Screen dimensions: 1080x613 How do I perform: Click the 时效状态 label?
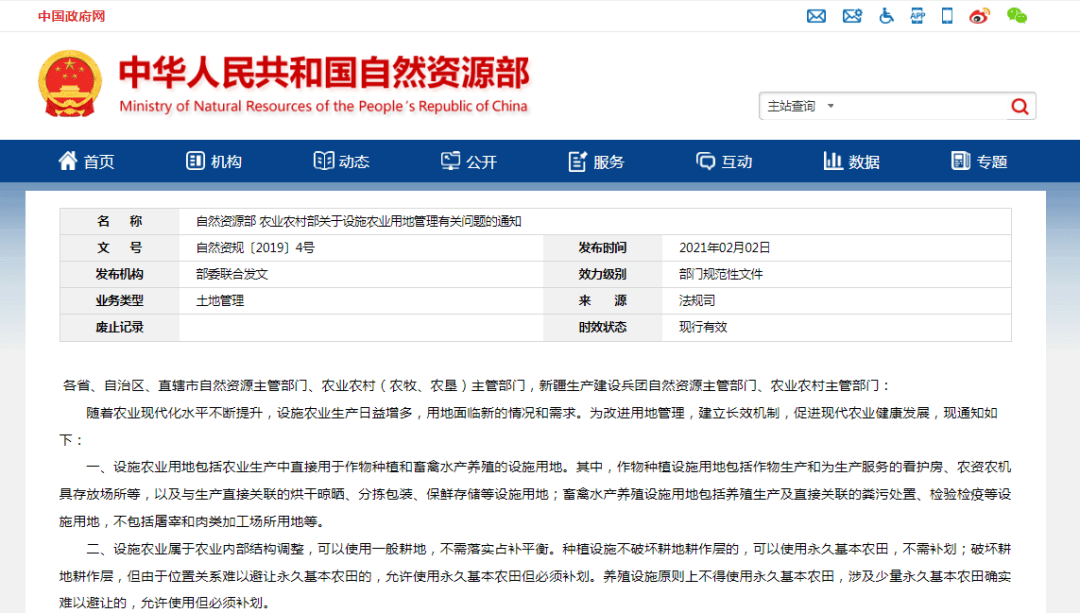point(602,327)
